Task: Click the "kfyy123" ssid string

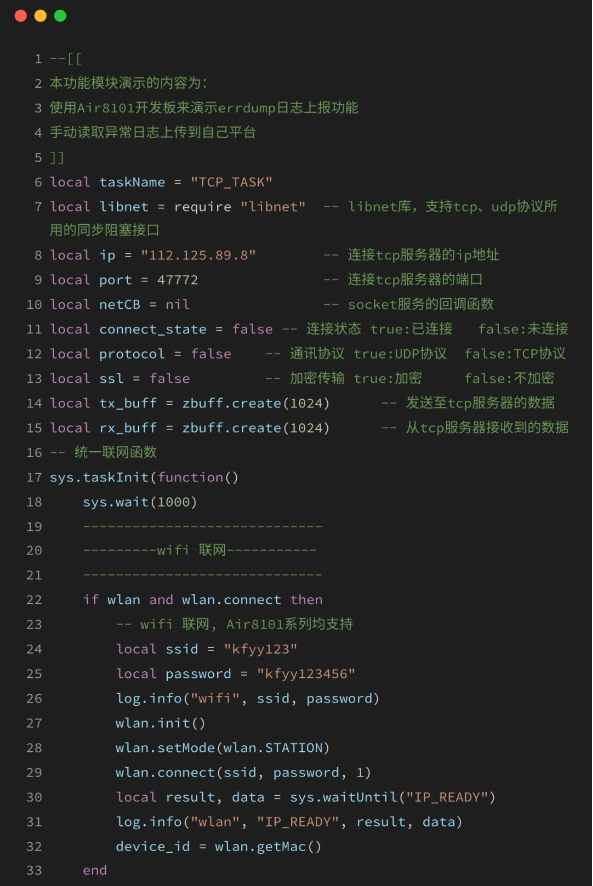Action: [260, 649]
